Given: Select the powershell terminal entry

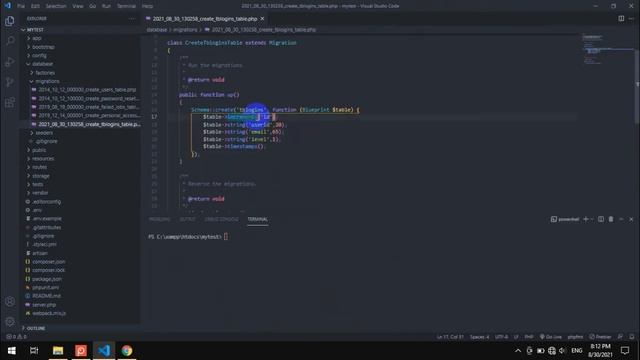Looking at the screenshot, I should 565,219.
